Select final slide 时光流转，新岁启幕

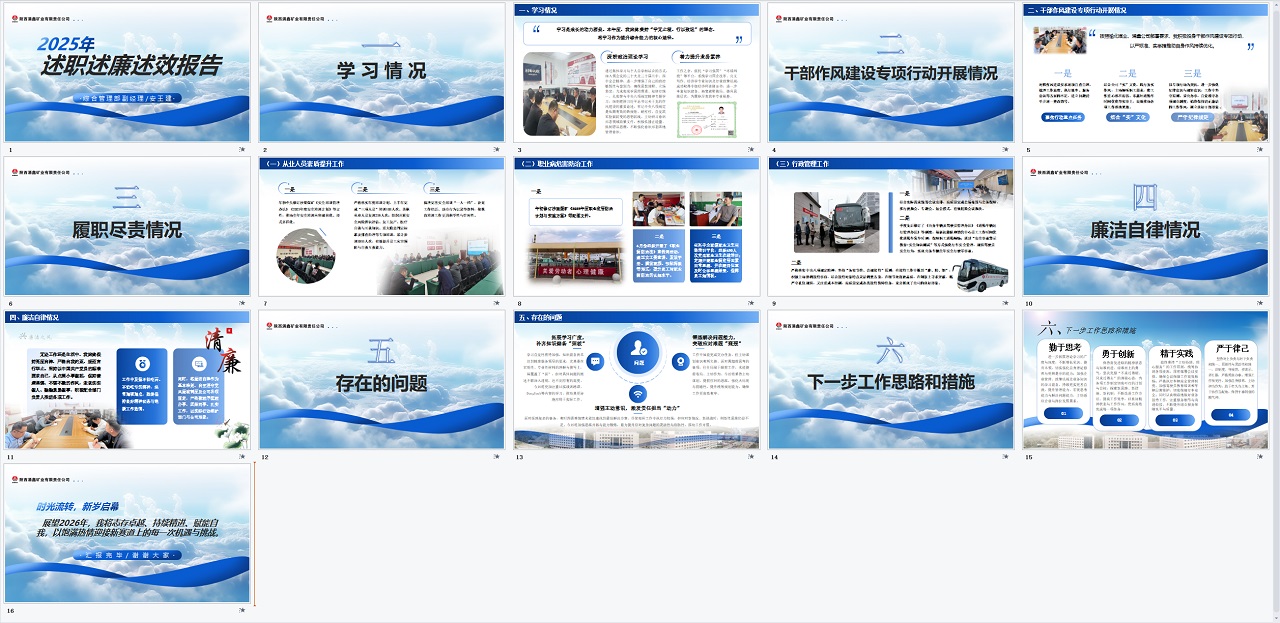[128, 533]
